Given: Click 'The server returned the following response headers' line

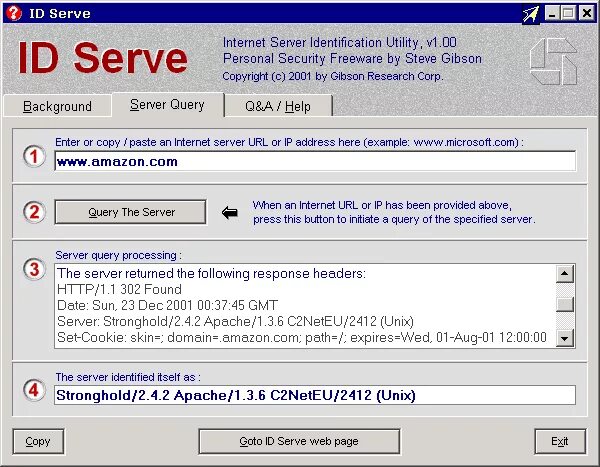Looking at the screenshot, I should [211, 273].
